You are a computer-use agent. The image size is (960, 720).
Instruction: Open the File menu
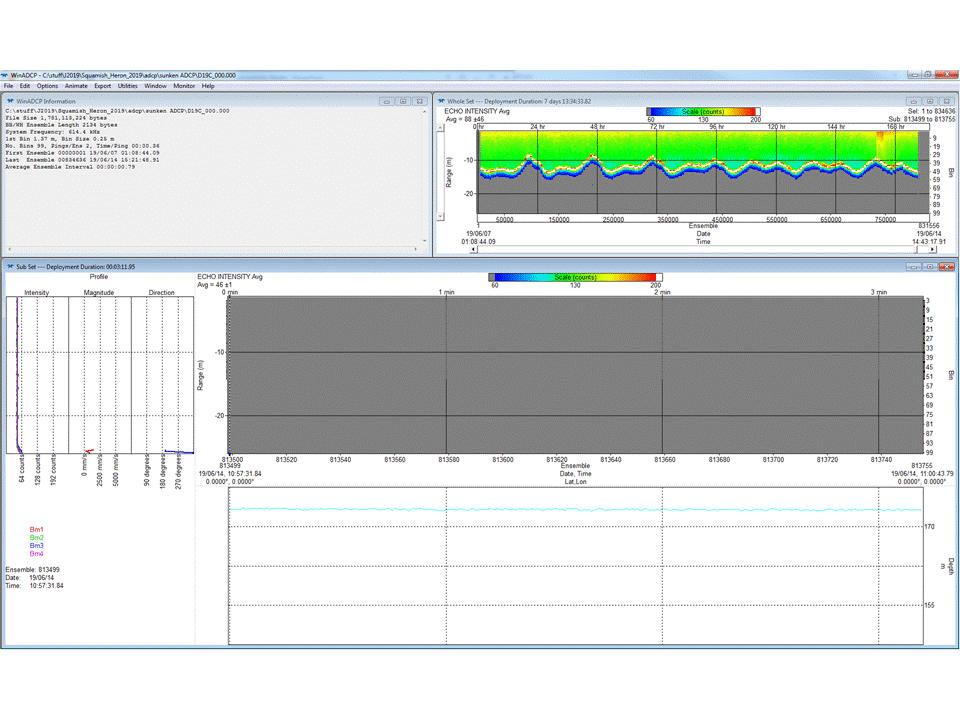[9, 86]
